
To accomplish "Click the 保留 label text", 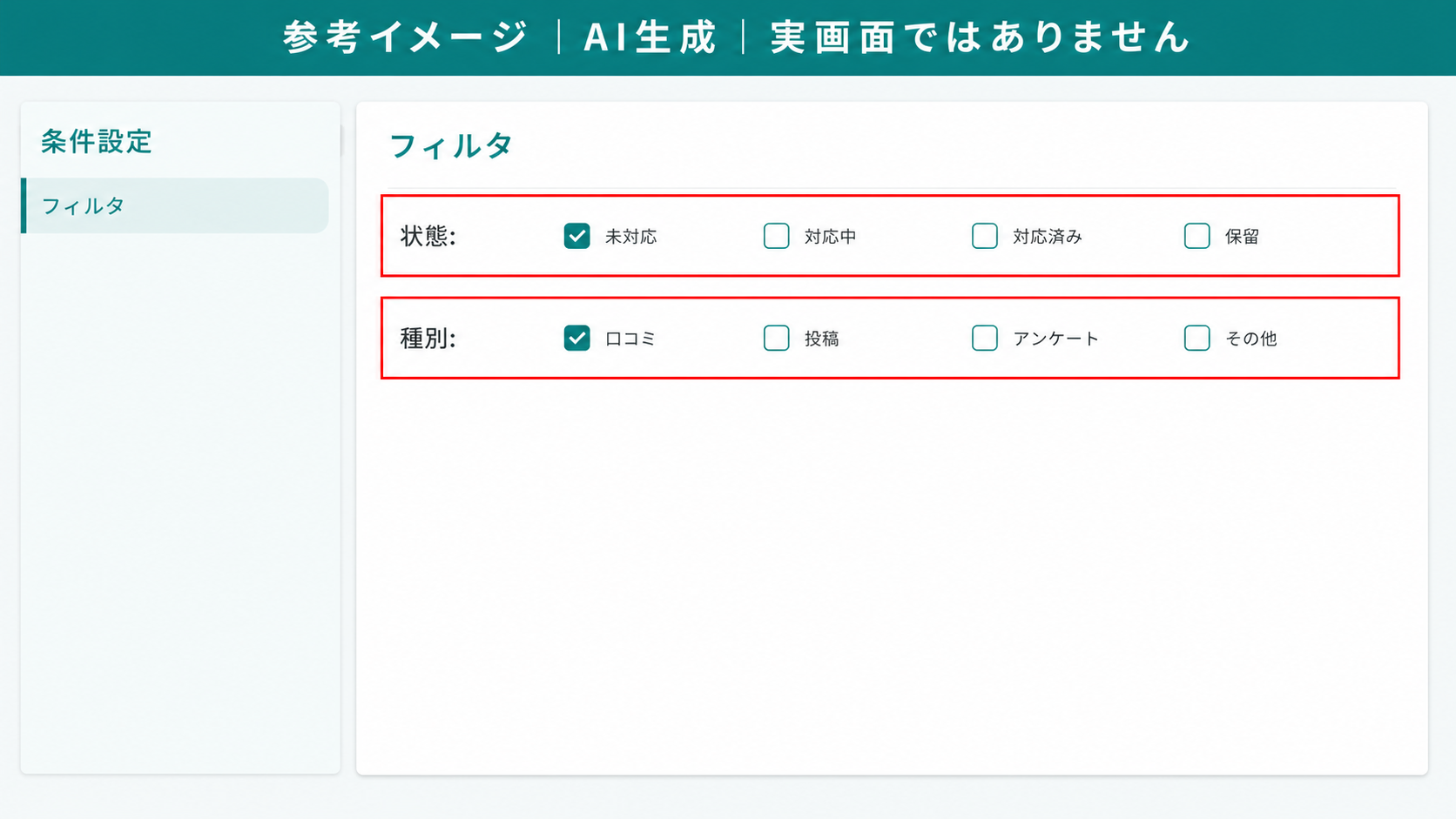I will click(x=1242, y=237).
